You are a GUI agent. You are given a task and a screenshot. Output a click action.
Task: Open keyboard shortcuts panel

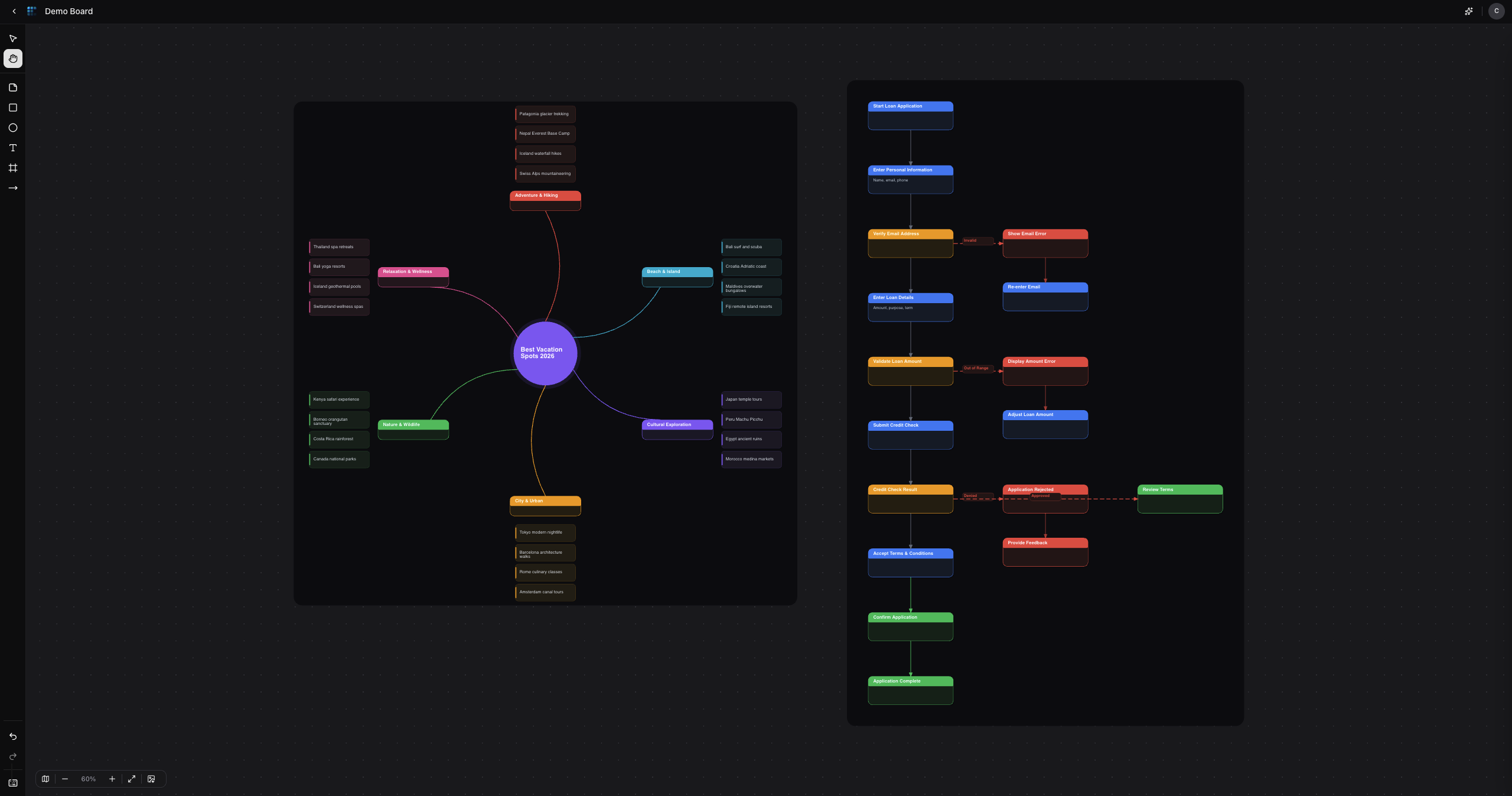point(13,783)
